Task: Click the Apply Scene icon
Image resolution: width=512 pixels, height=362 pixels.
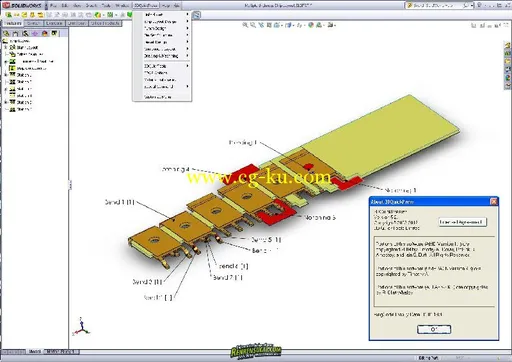Action: [319, 25]
